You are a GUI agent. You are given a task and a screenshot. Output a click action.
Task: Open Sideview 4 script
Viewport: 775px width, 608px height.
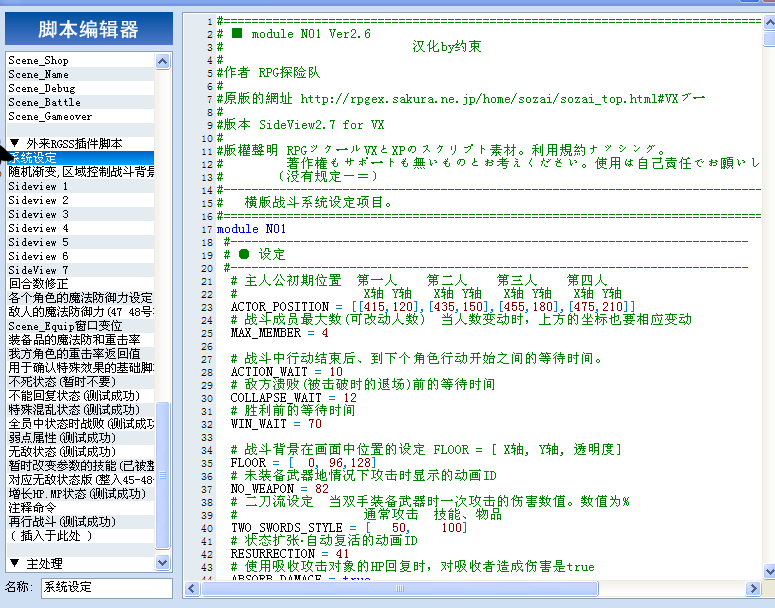tap(81, 228)
